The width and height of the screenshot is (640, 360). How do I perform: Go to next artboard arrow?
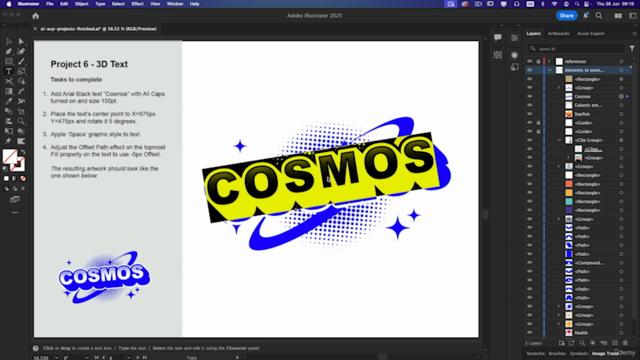pyautogui.click(x=138, y=358)
